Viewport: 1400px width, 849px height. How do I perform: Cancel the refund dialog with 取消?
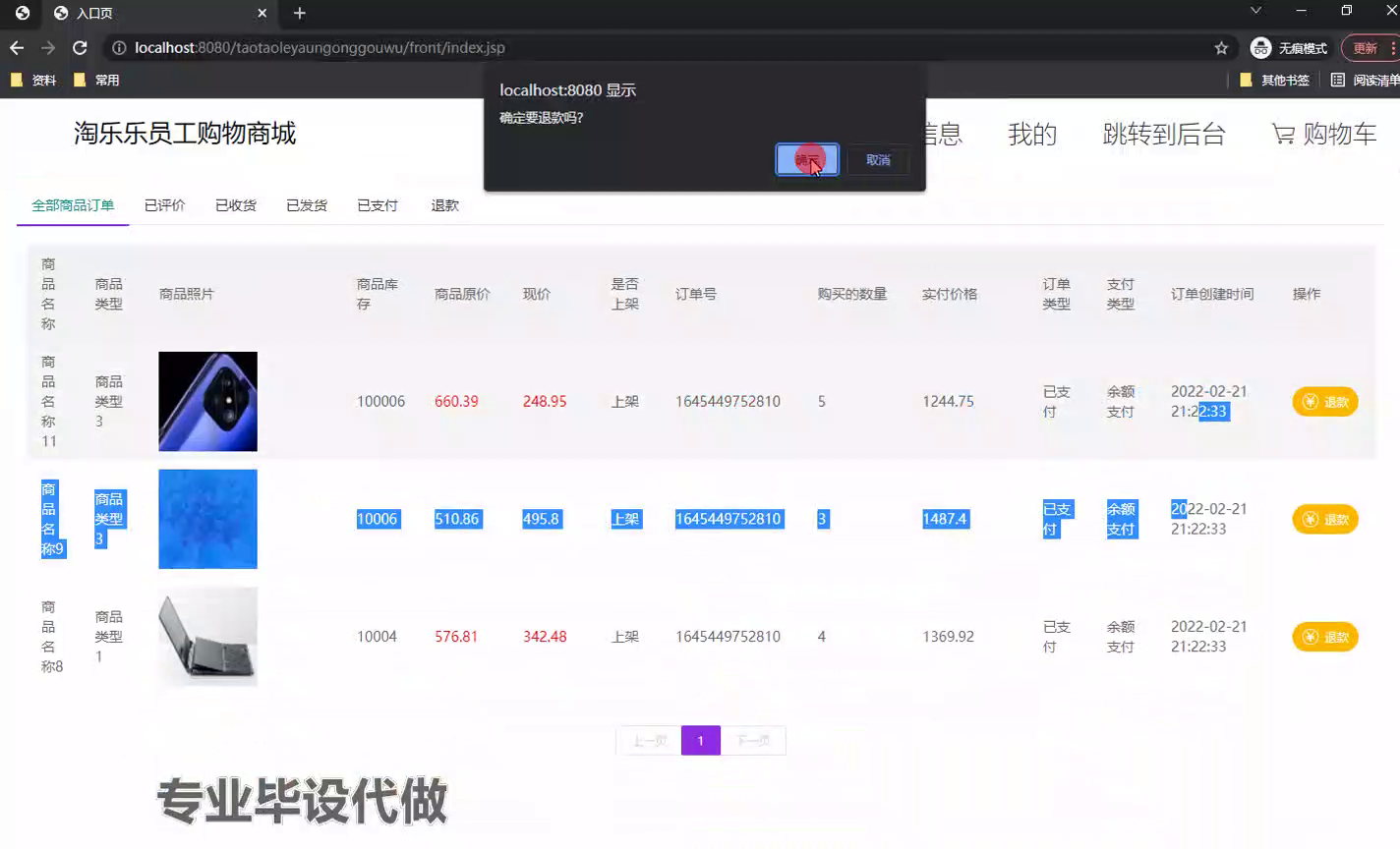point(878,160)
